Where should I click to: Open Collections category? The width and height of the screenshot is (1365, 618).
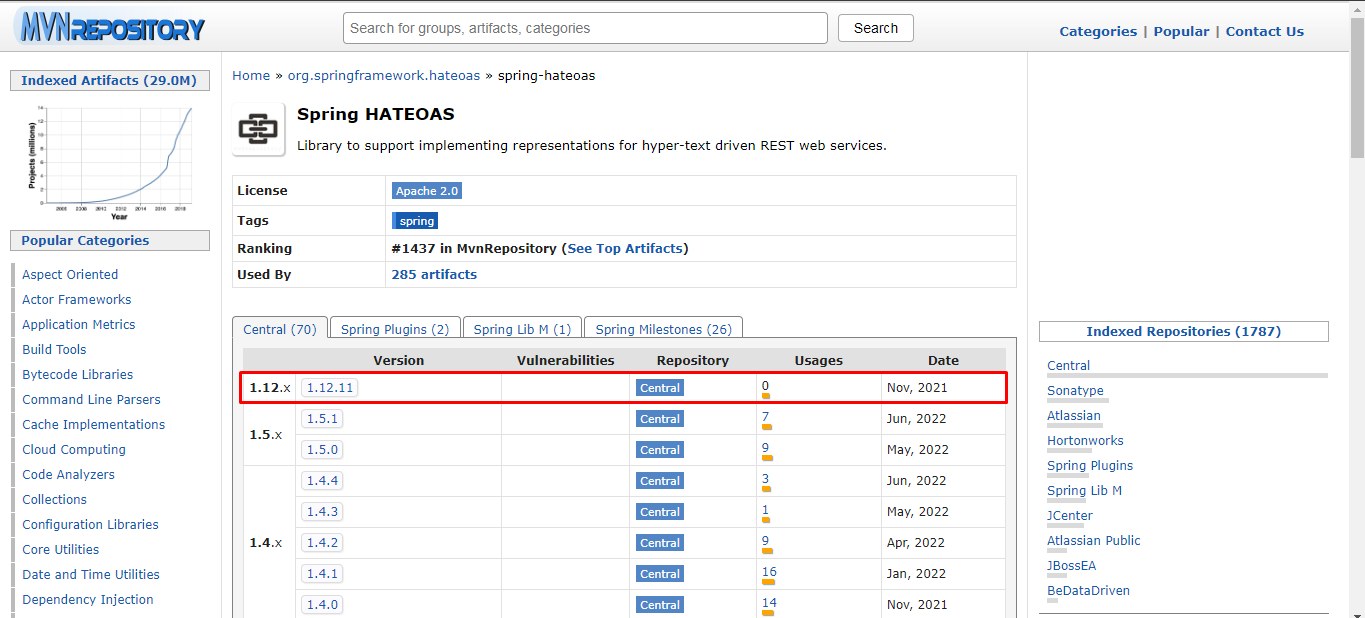click(55, 500)
